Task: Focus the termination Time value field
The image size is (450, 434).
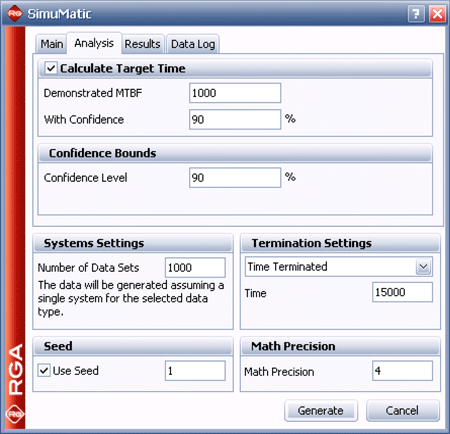Action: coord(402,292)
